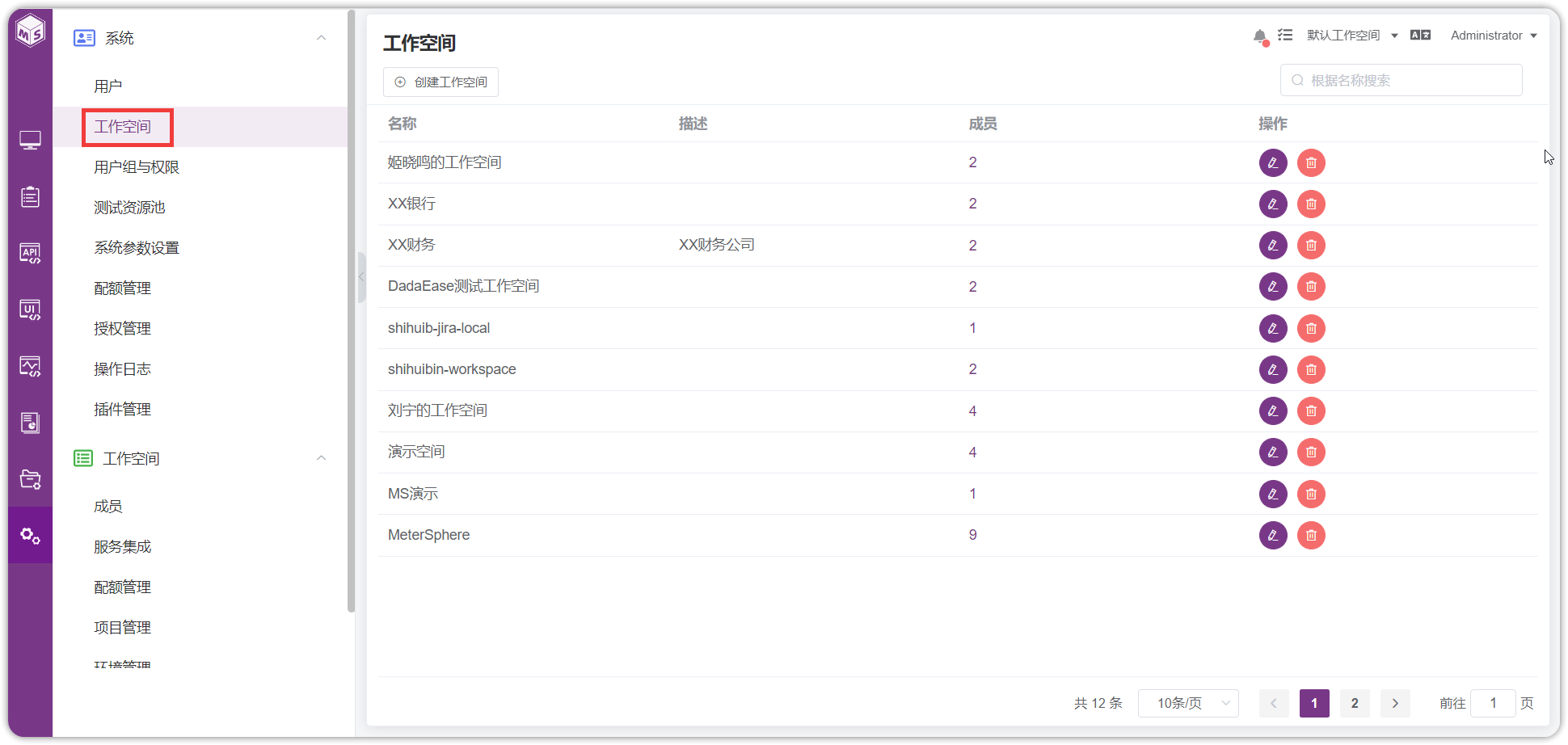Open the system settings gear icon
The width and height of the screenshot is (1568, 745).
point(30,536)
